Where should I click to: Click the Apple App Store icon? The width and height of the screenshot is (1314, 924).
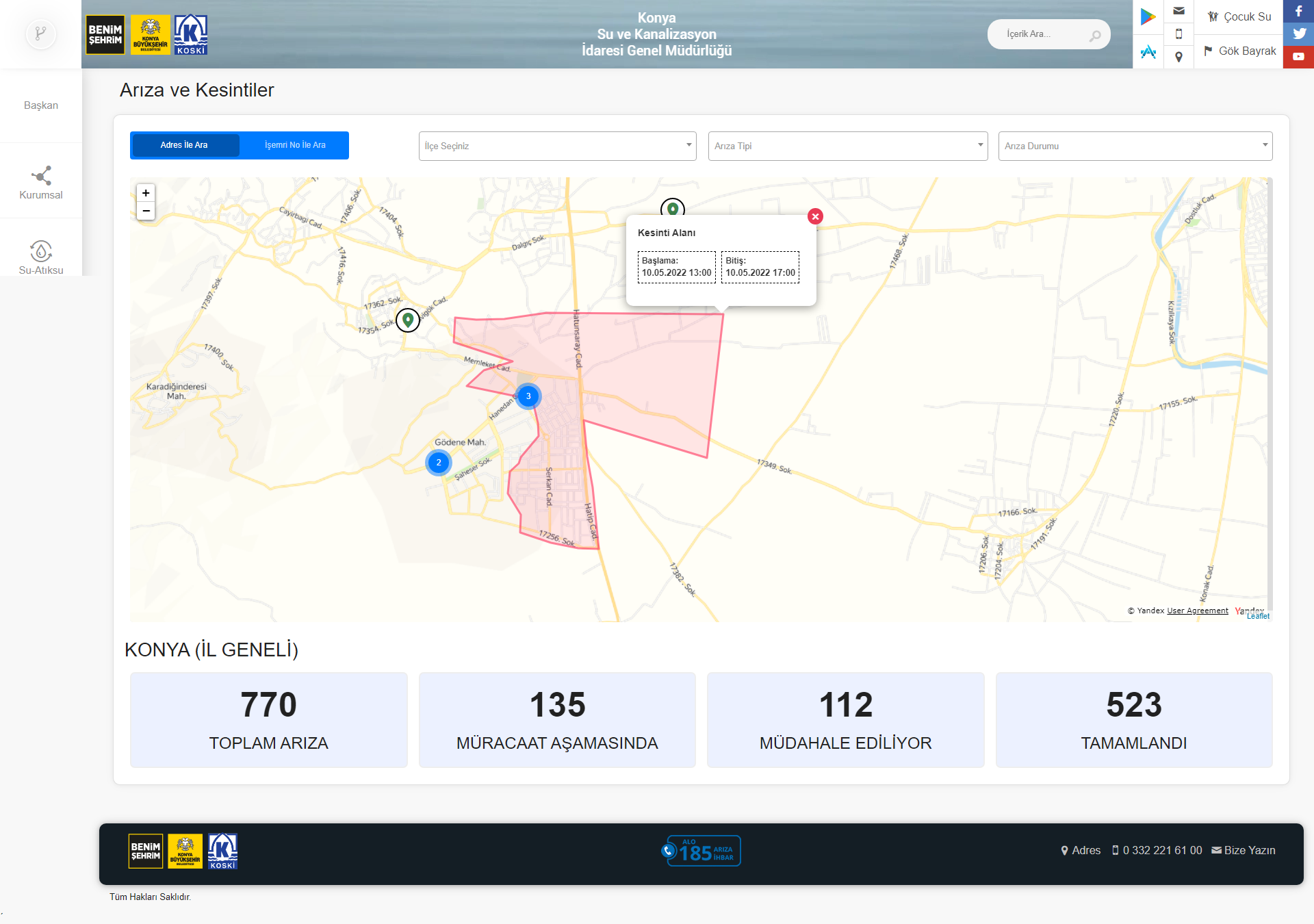point(1148,52)
